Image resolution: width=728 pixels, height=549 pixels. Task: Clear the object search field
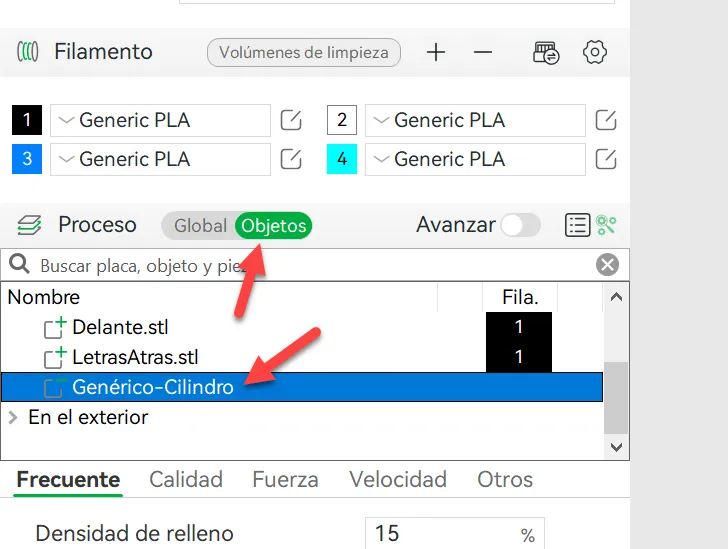tap(607, 265)
